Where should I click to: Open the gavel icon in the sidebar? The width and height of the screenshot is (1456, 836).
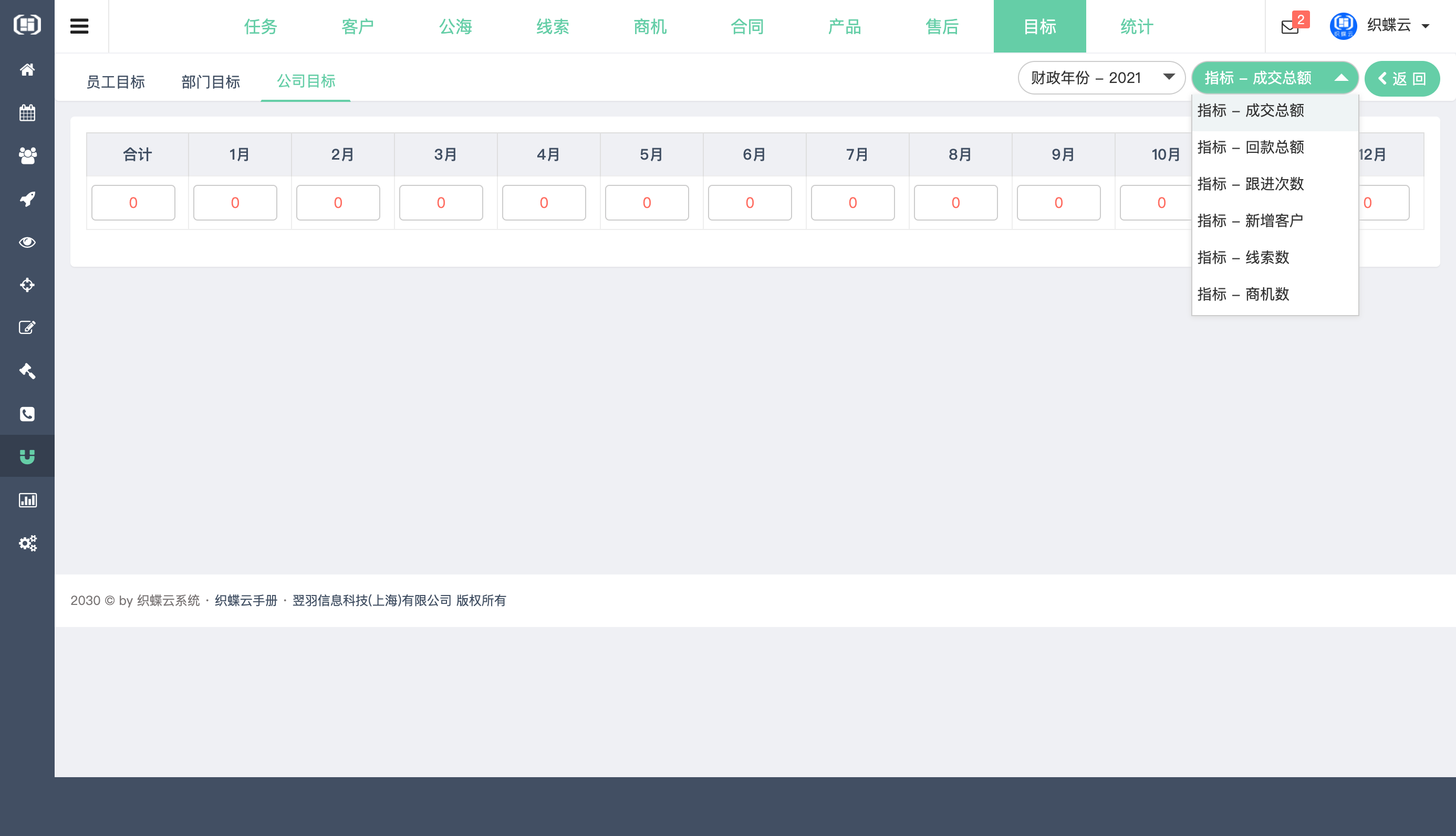click(x=27, y=371)
